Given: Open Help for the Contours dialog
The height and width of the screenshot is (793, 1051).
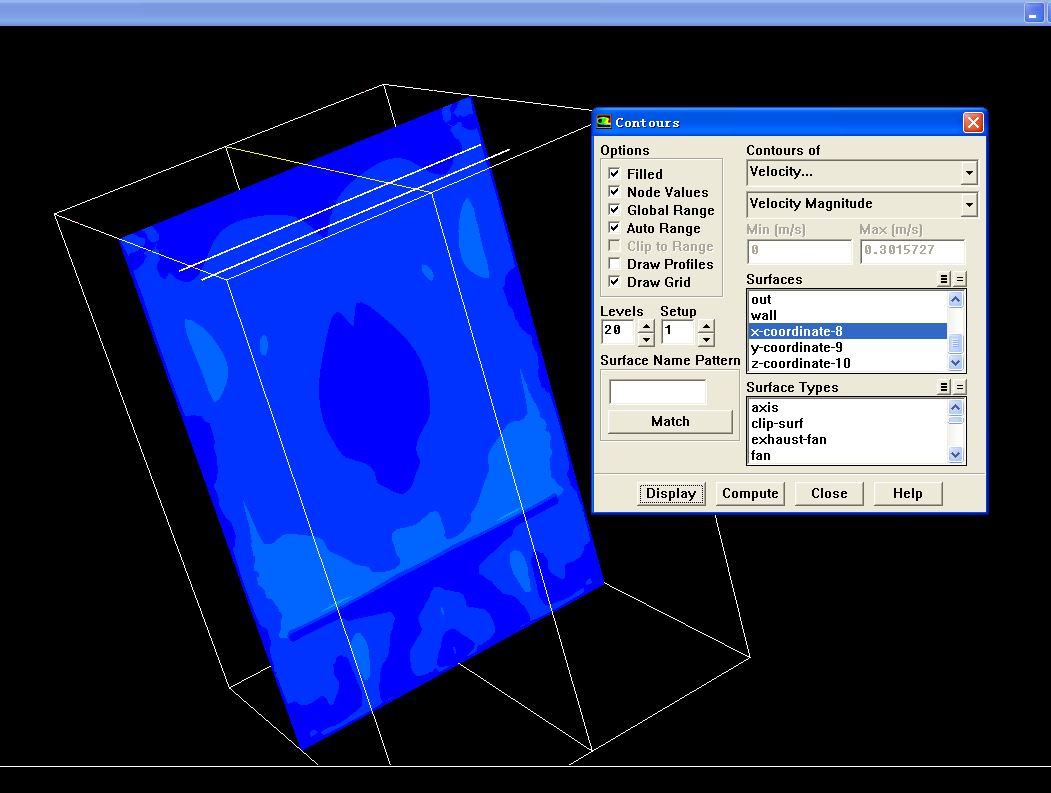Looking at the screenshot, I should click(907, 493).
